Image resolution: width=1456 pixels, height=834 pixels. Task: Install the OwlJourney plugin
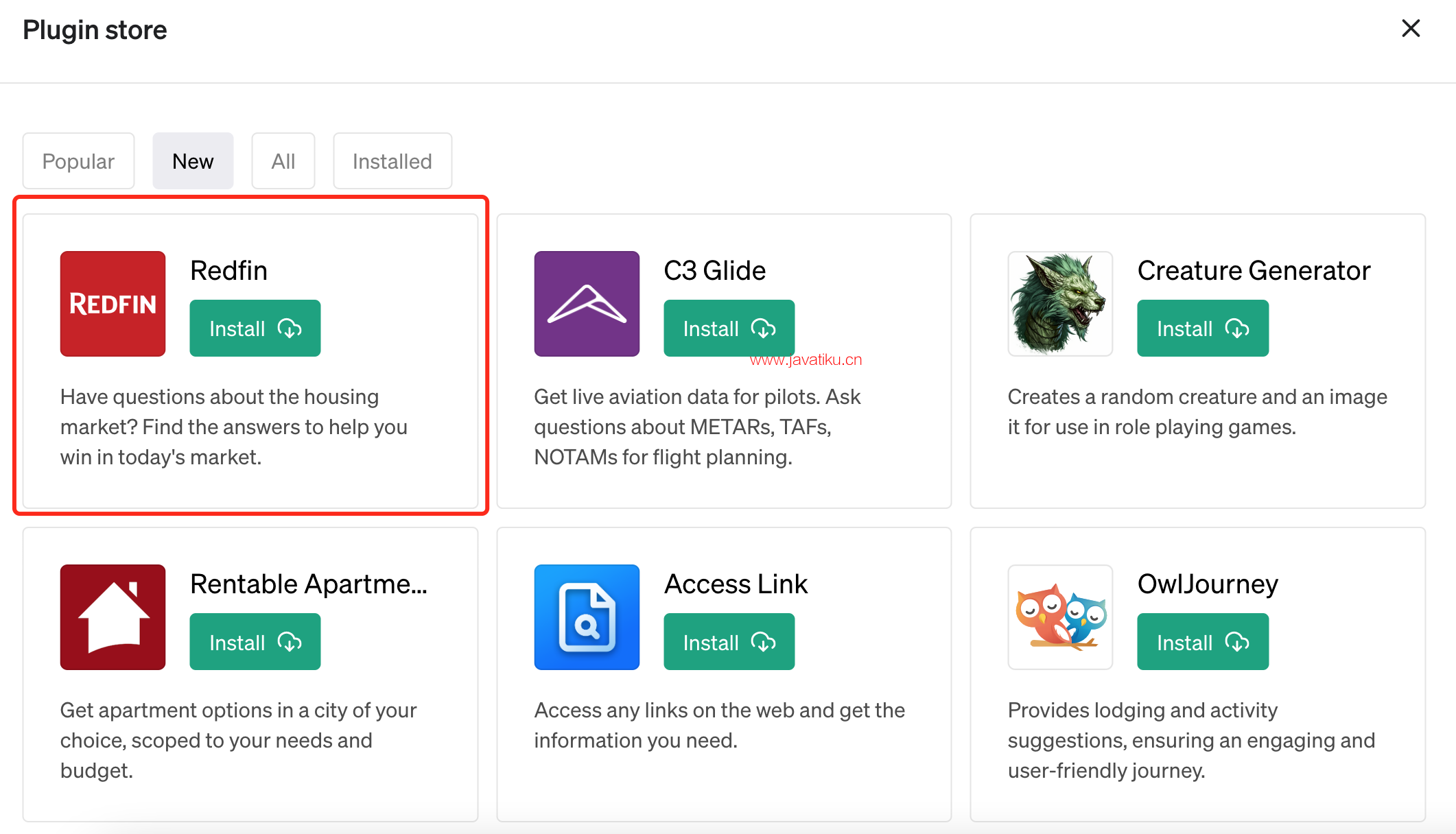pyautogui.click(x=1203, y=641)
